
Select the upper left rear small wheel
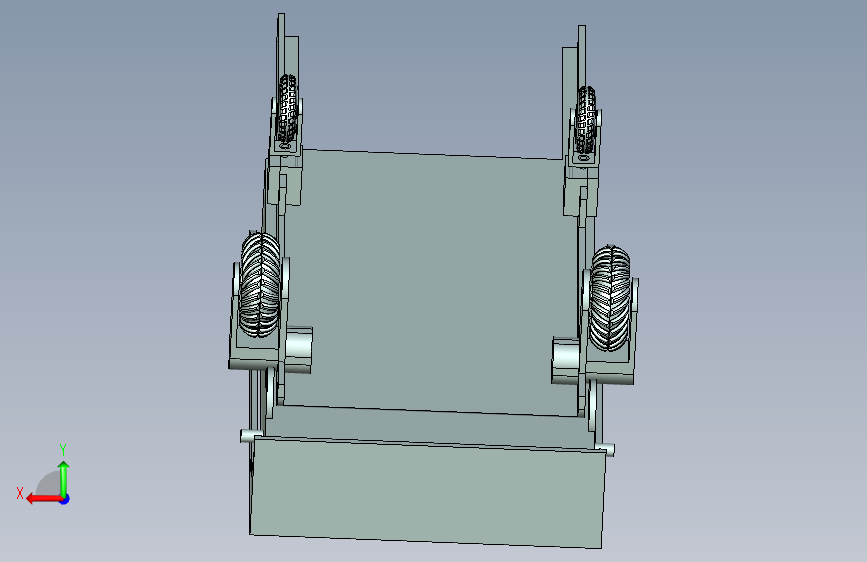coord(287,108)
